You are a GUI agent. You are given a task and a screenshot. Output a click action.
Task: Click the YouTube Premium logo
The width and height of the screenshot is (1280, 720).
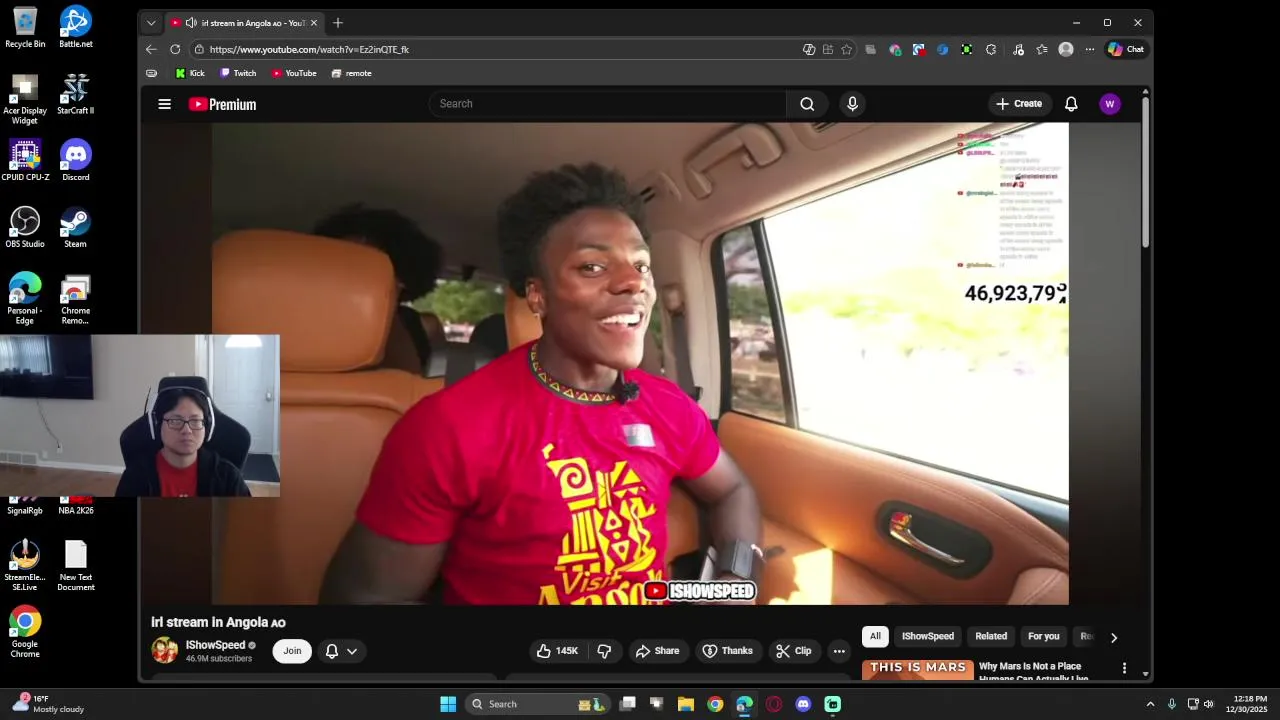pyautogui.click(x=222, y=104)
